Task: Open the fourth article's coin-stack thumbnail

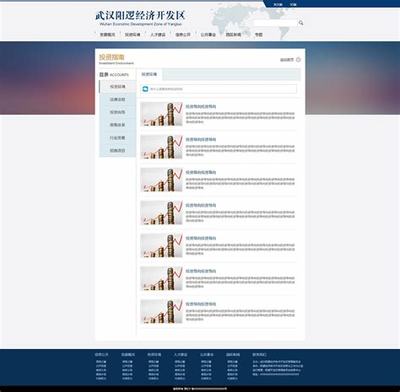Action: [x=161, y=213]
